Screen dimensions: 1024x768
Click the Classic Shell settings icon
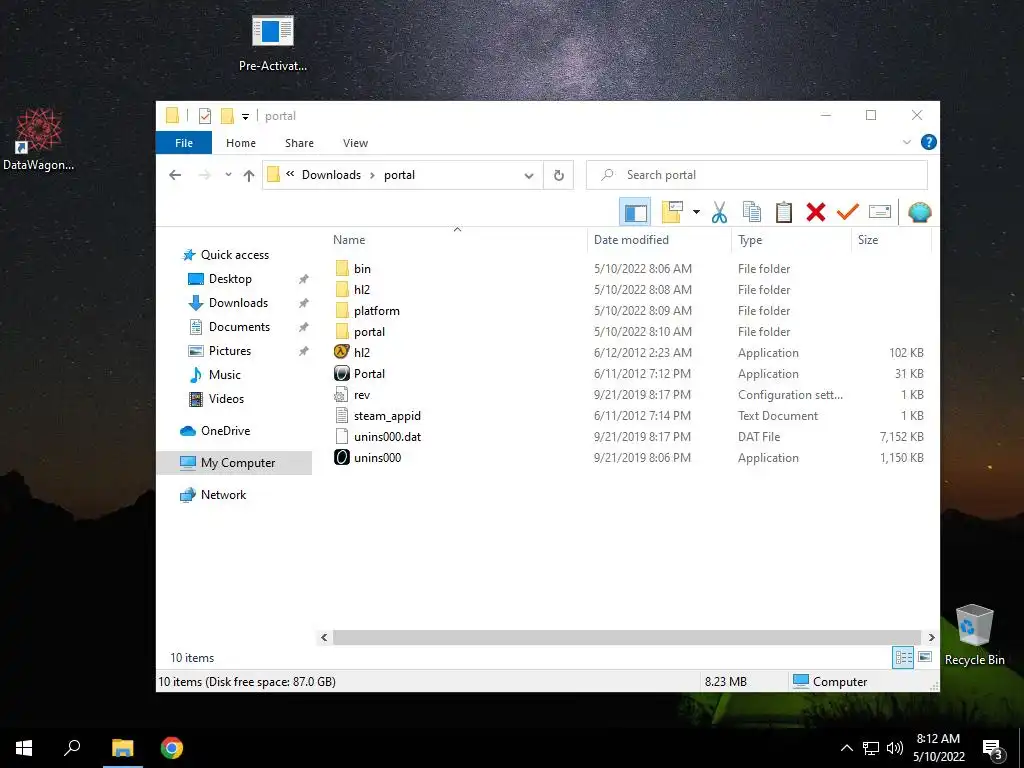coord(920,212)
